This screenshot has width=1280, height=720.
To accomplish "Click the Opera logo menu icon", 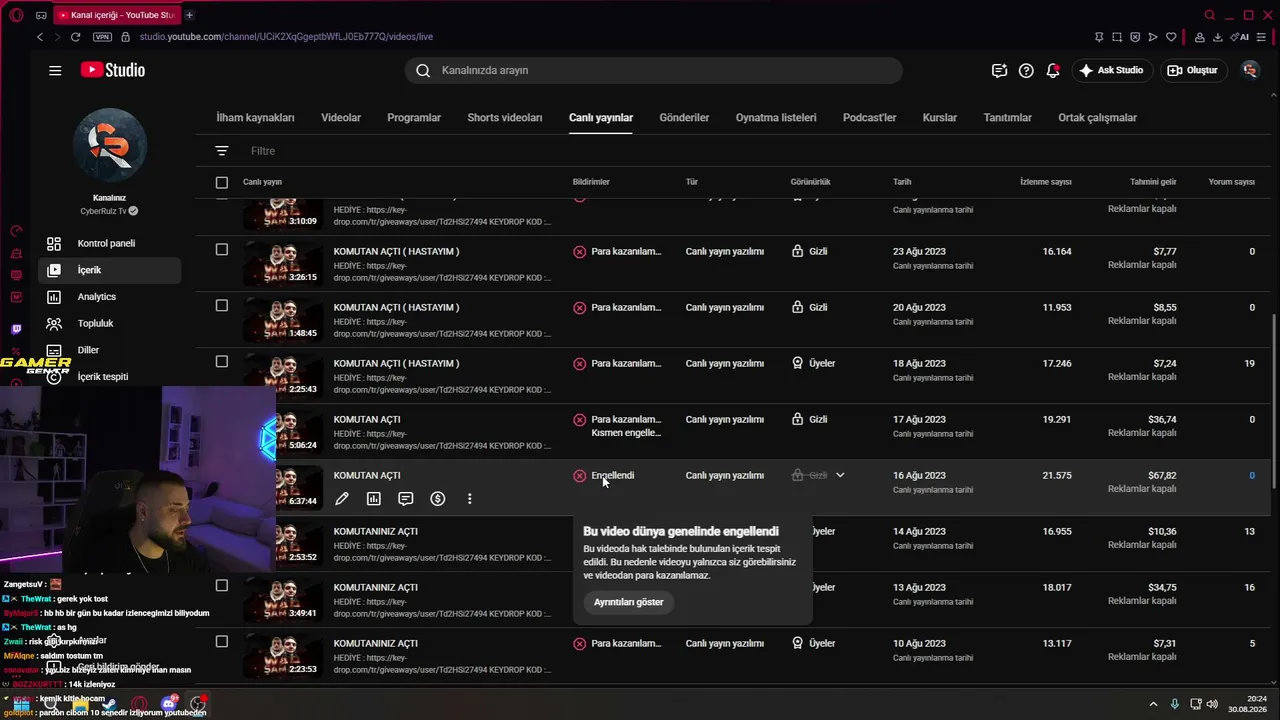I will coord(16,15).
